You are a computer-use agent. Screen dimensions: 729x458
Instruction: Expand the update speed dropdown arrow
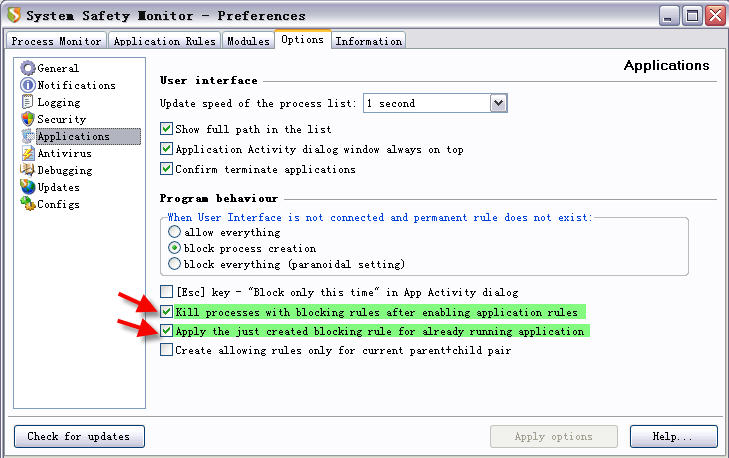click(498, 103)
